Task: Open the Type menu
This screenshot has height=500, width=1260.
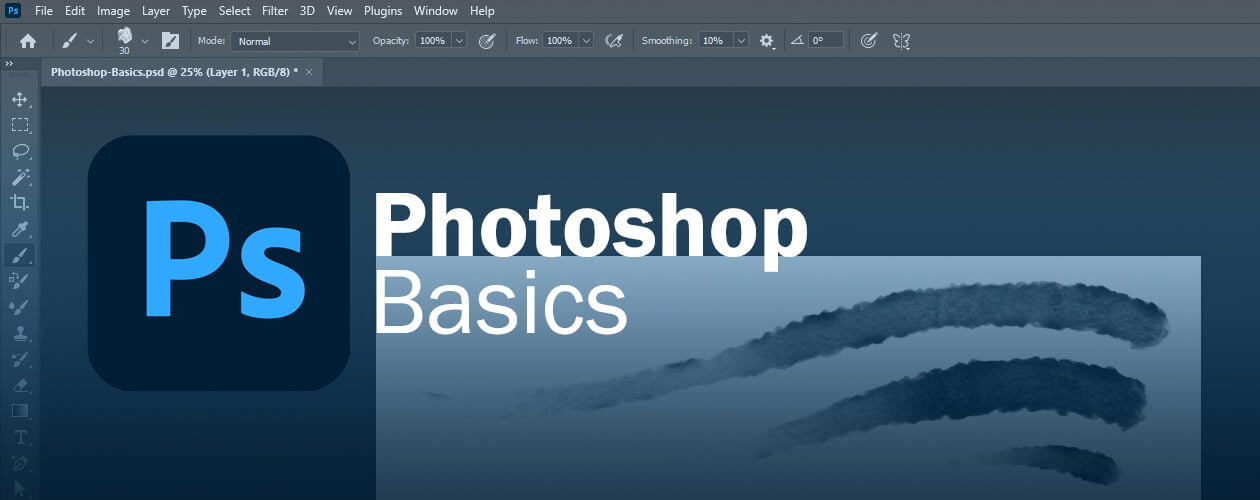Action: click(x=194, y=11)
